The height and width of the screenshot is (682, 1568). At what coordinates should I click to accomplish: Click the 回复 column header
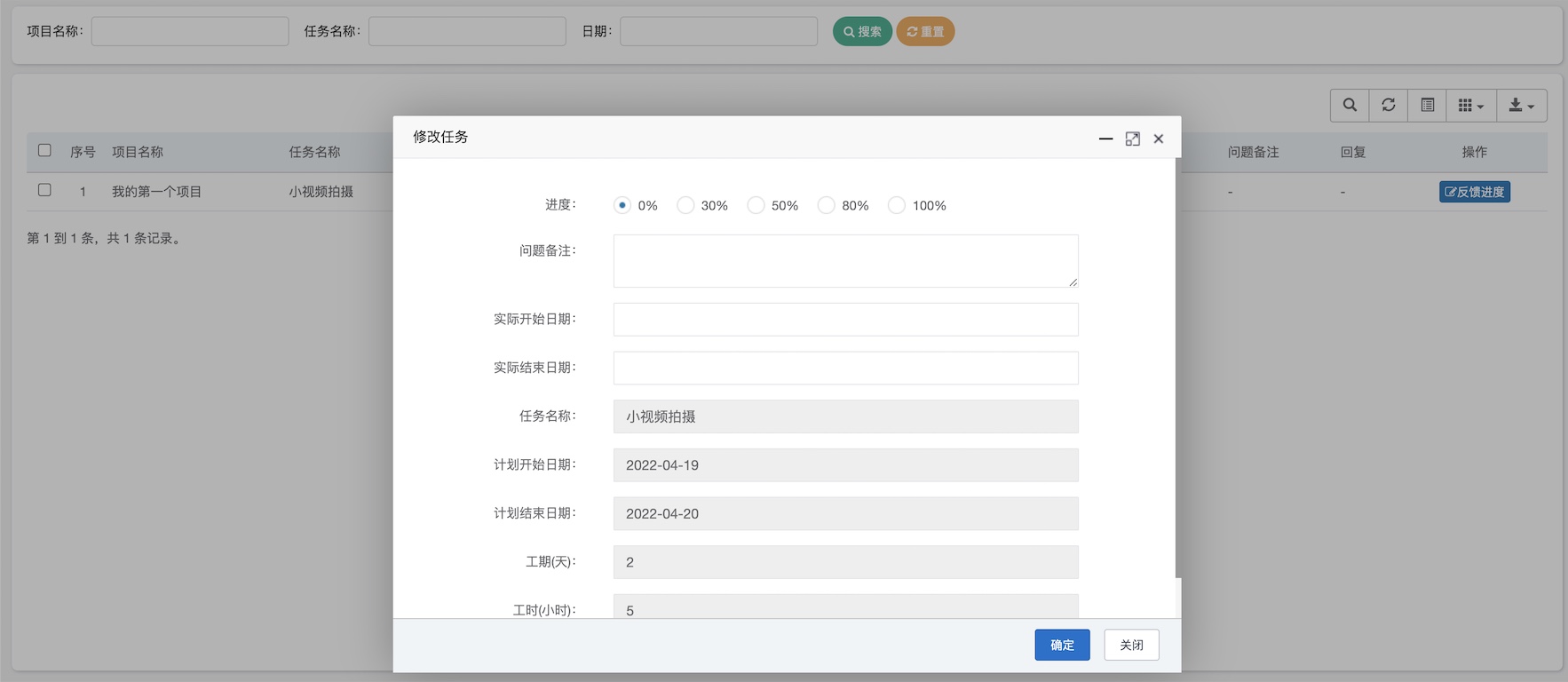[1353, 152]
